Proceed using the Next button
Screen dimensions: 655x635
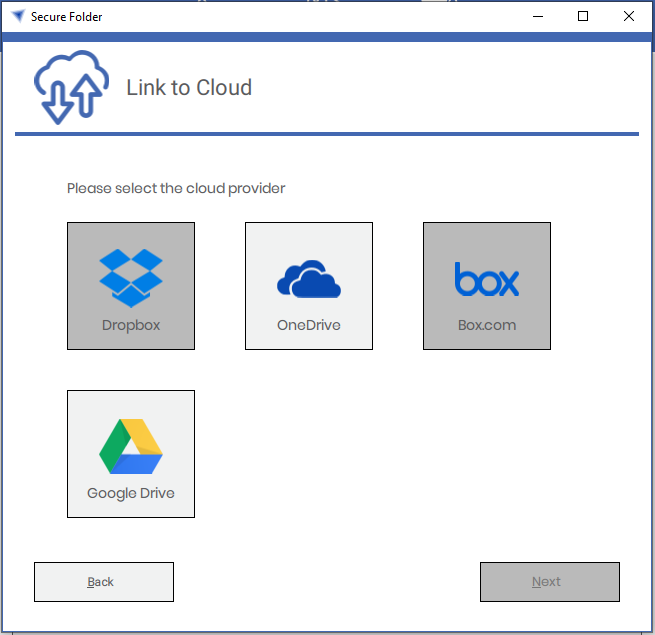[x=550, y=582]
